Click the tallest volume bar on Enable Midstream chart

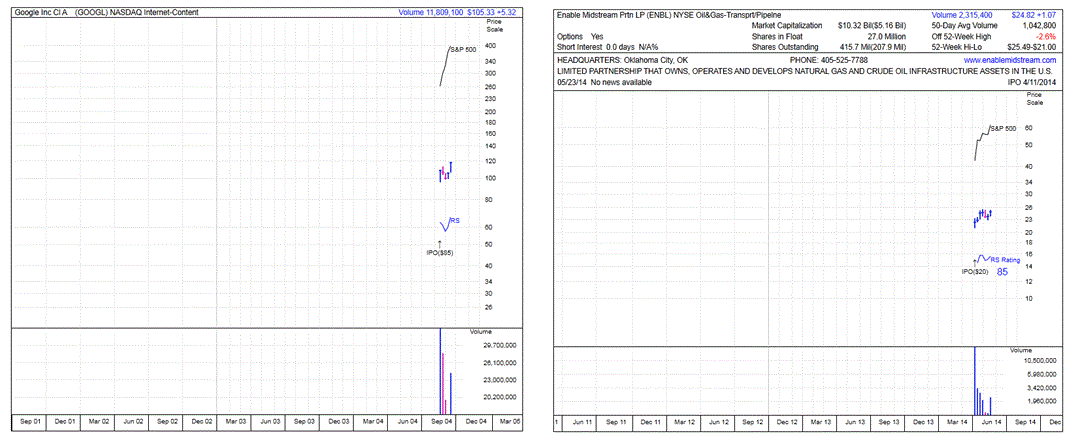pyautogui.click(x=975, y=382)
